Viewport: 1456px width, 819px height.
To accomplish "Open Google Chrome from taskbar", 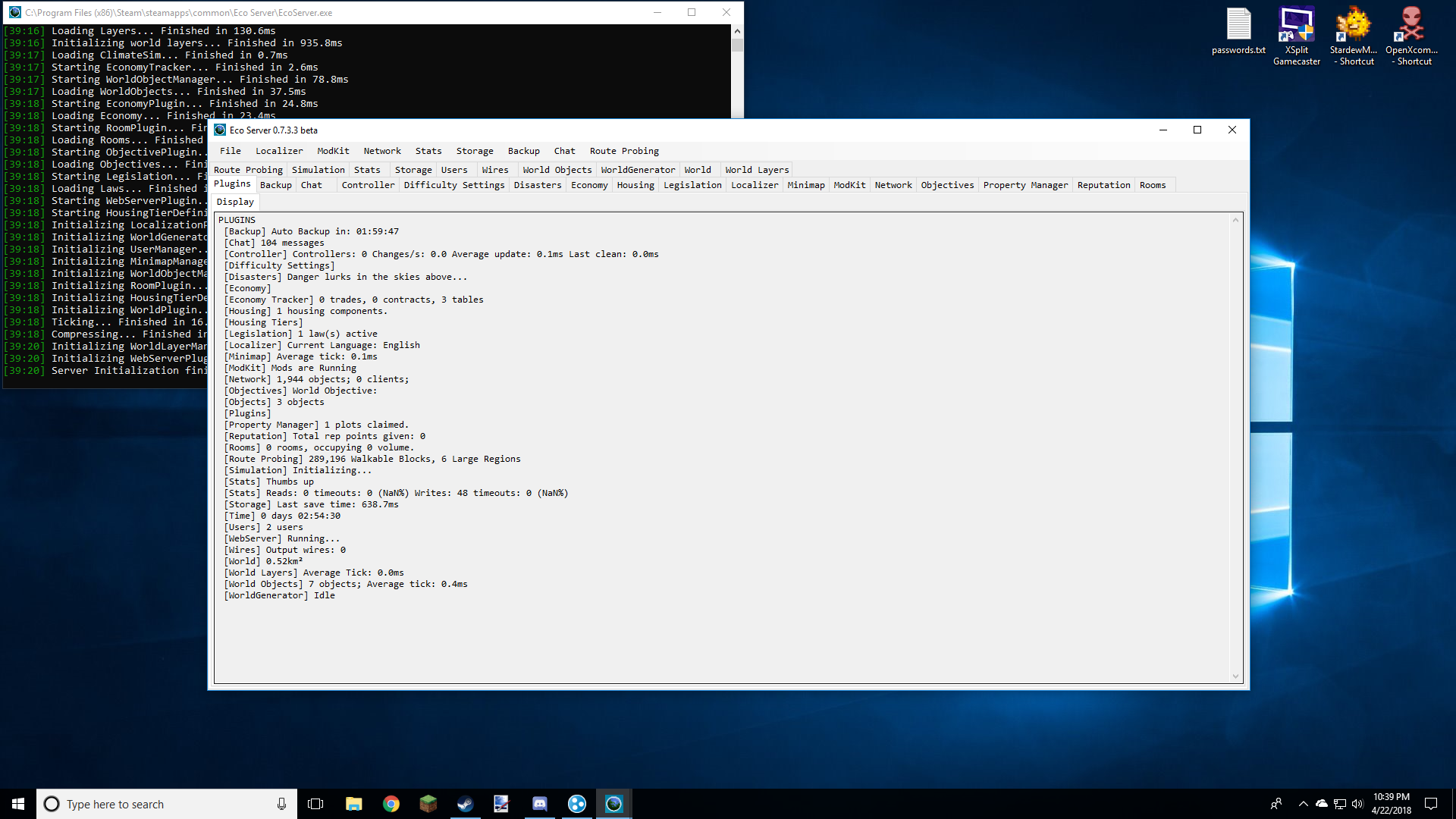I will click(391, 804).
